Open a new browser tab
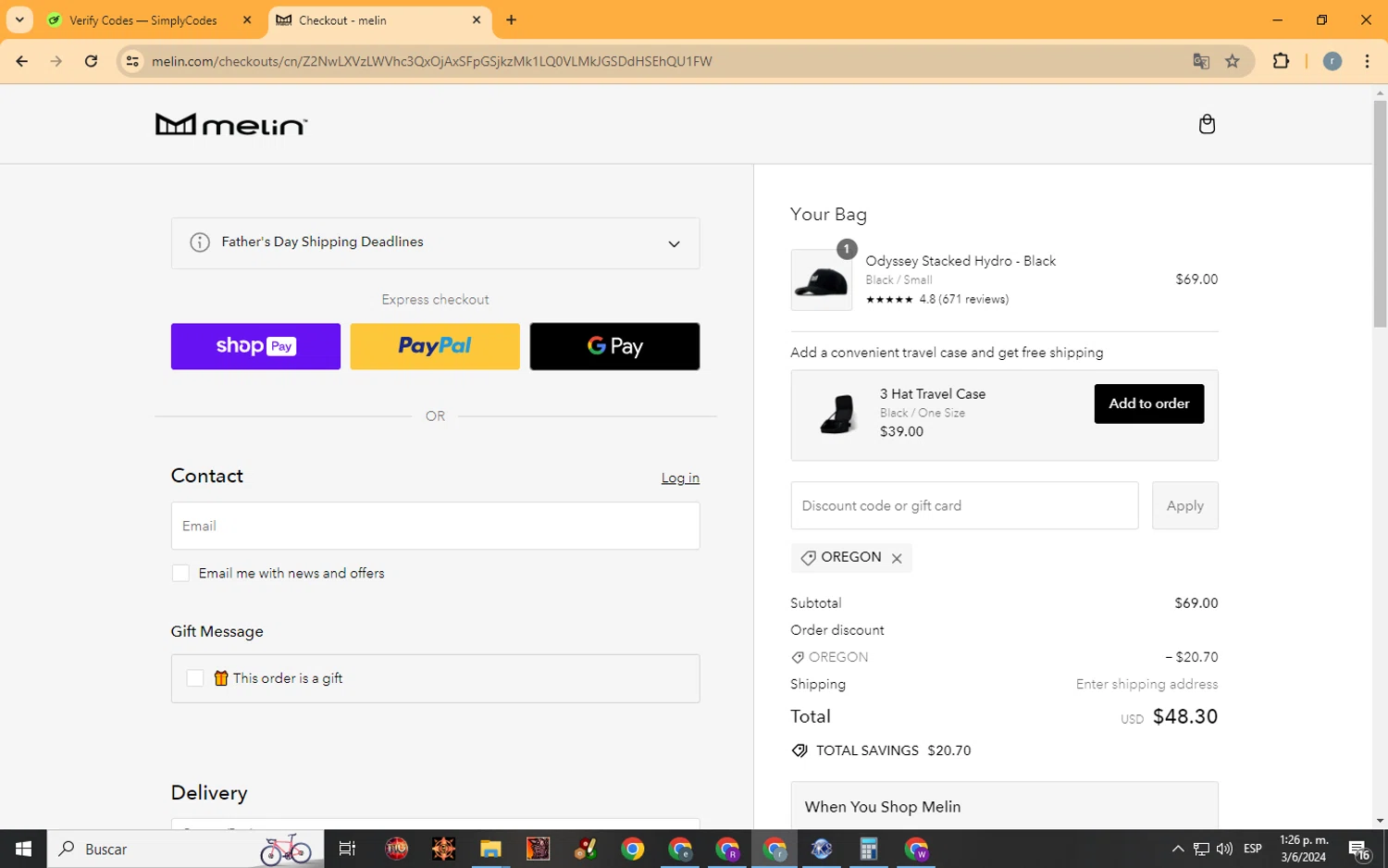The width and height of the screenshot is (1388, 868). pyautogui.click(x=511, y=20)
